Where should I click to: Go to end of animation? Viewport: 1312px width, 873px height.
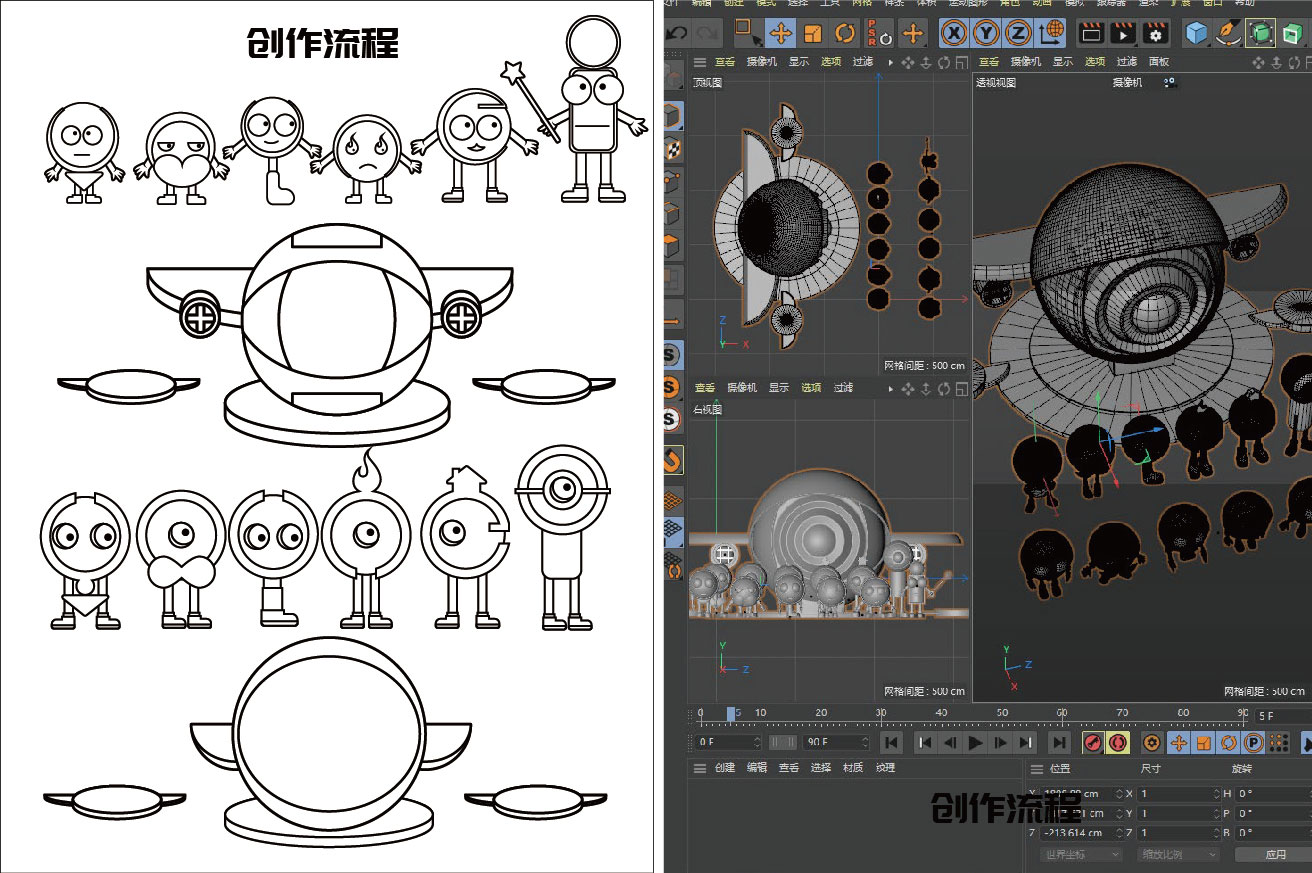coord(1058,742)
